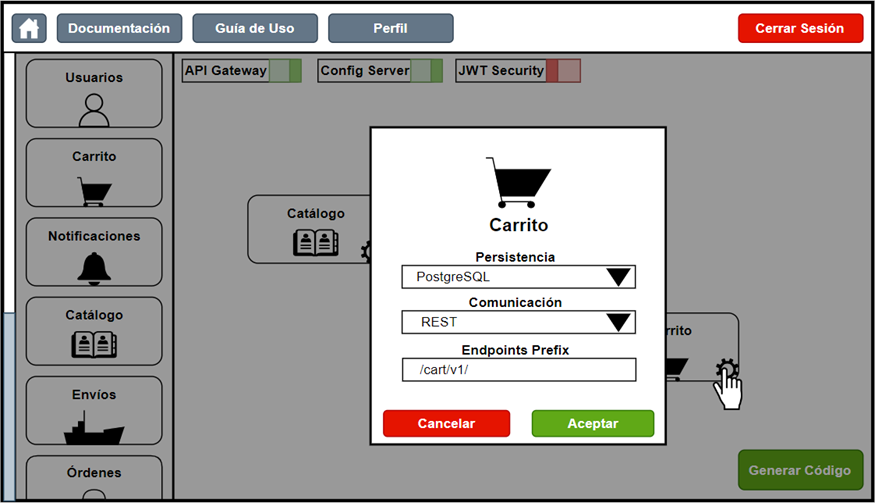
Task: Open the Guía de Uso menu
Action: (255, 28)
